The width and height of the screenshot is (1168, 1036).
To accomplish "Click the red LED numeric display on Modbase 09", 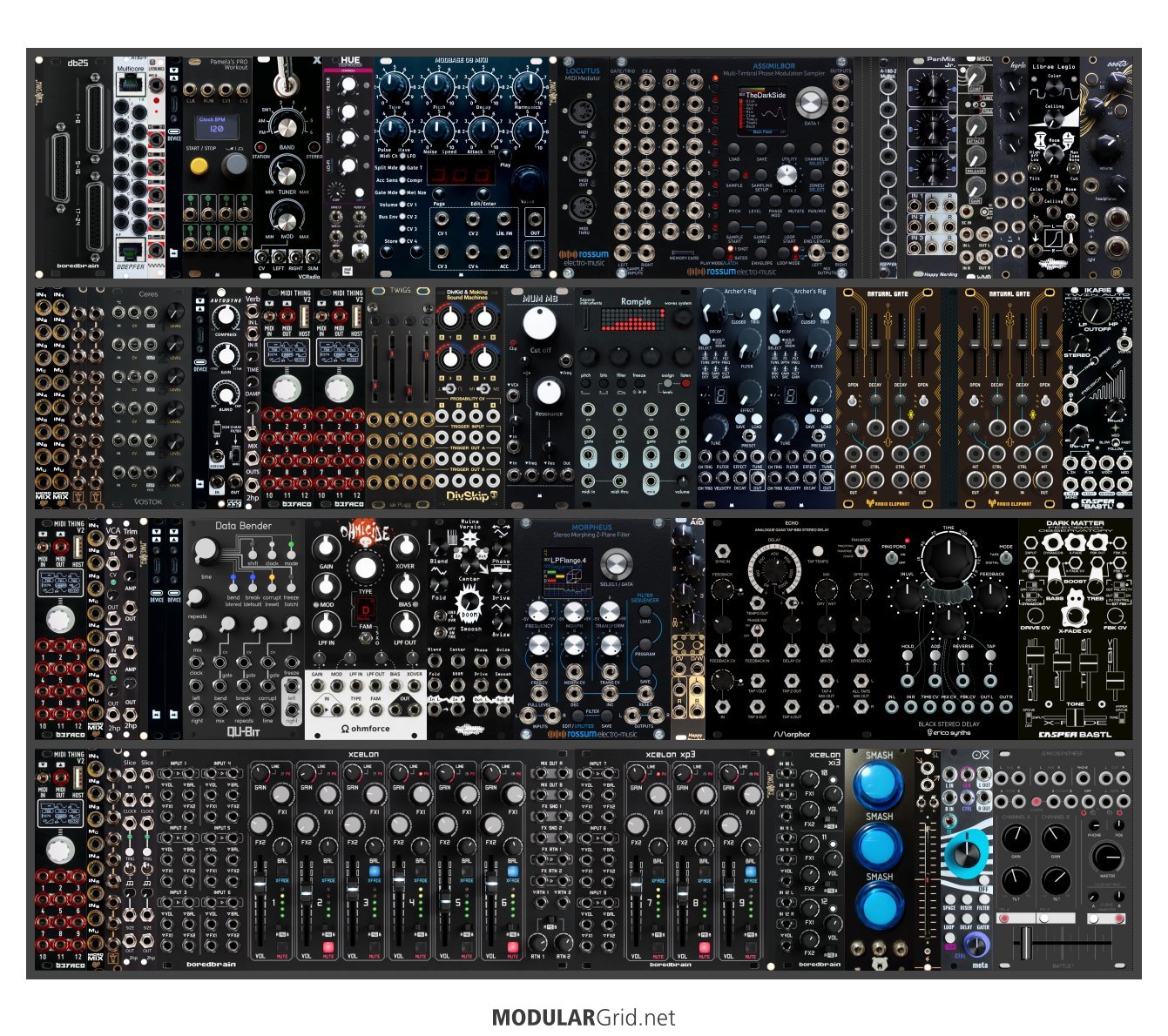I will click(x=461, y=170).
